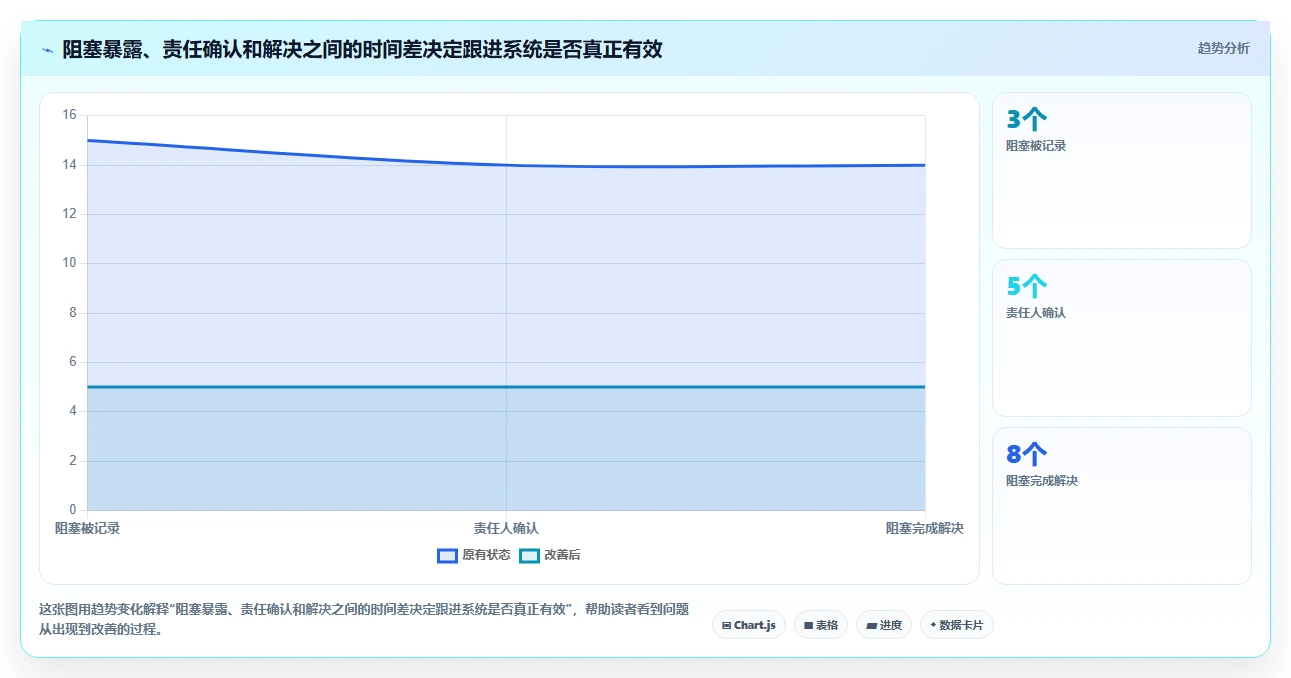The width and height of the screenshot is (1291, 678).
Task: Click the y-axis value 0
Action: [x=73, y=510]
